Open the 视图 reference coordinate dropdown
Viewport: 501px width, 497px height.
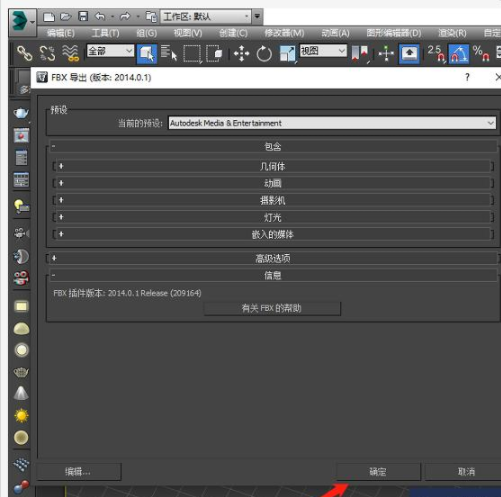323,51
